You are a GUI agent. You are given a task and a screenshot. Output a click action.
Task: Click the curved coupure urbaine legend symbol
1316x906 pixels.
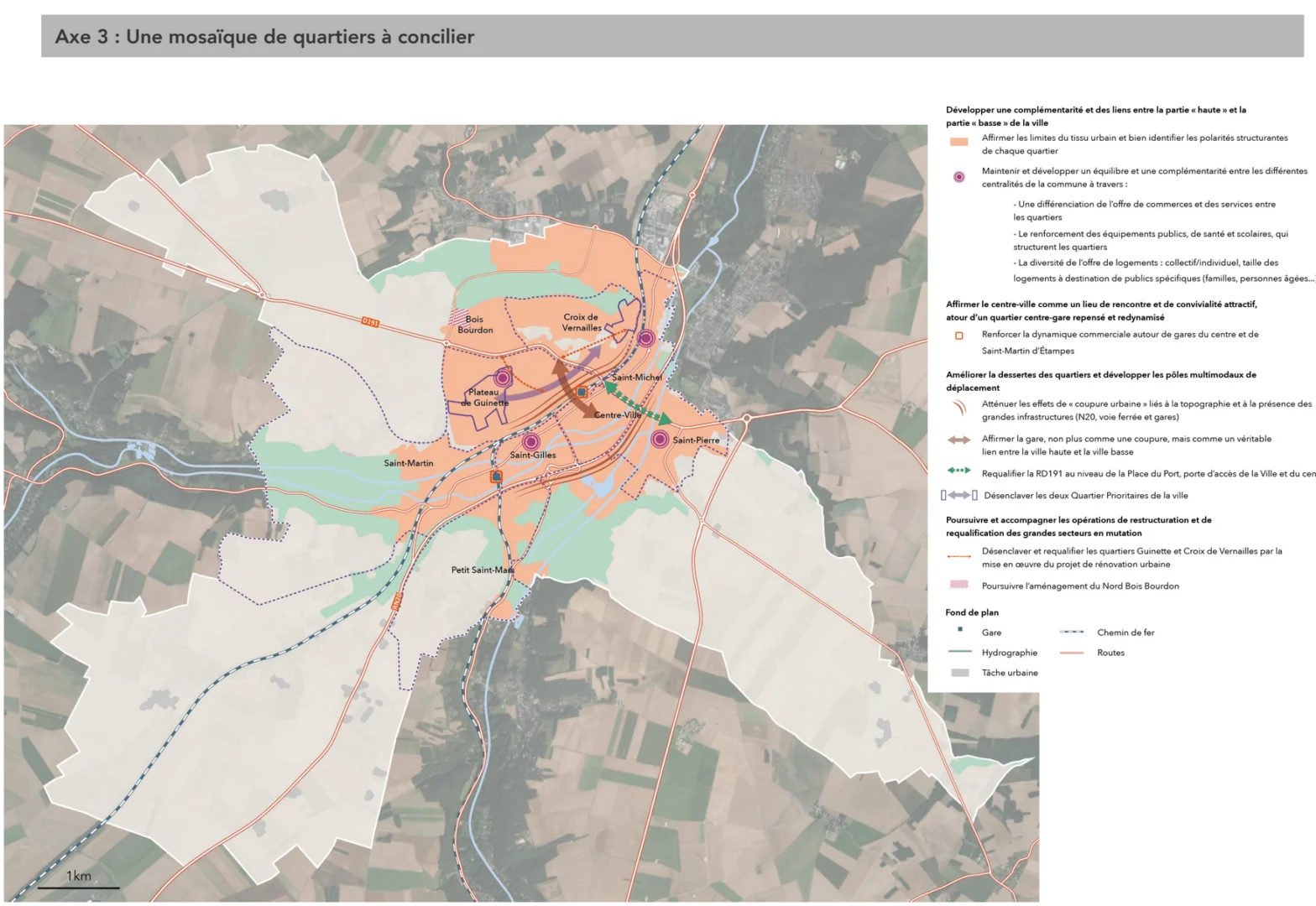click(958, 409)
